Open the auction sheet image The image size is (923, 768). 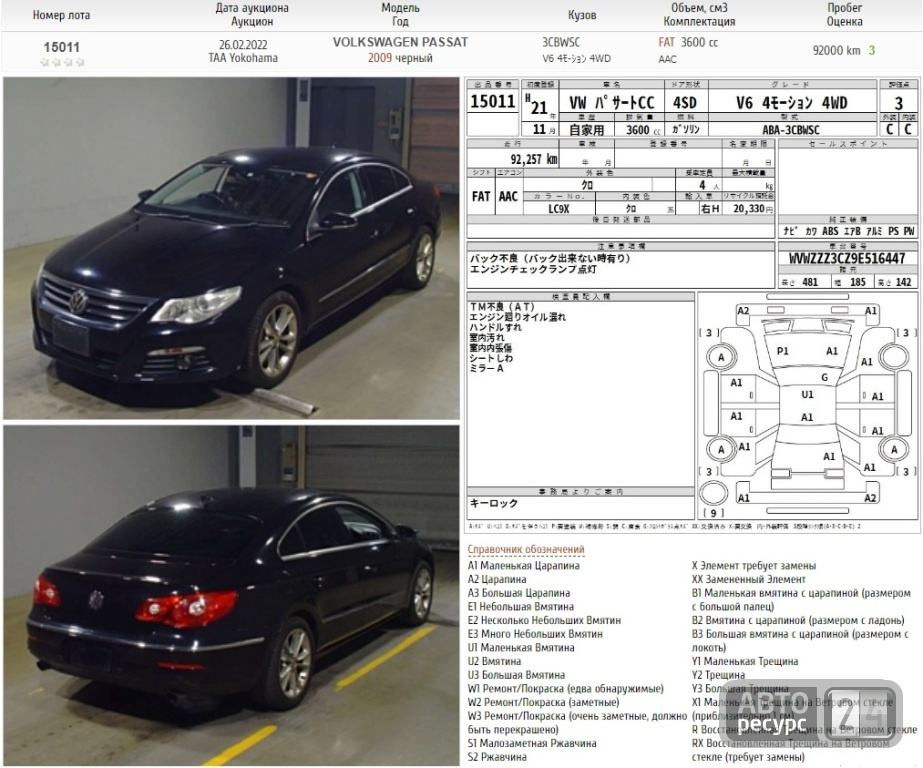tap(692, 305)
